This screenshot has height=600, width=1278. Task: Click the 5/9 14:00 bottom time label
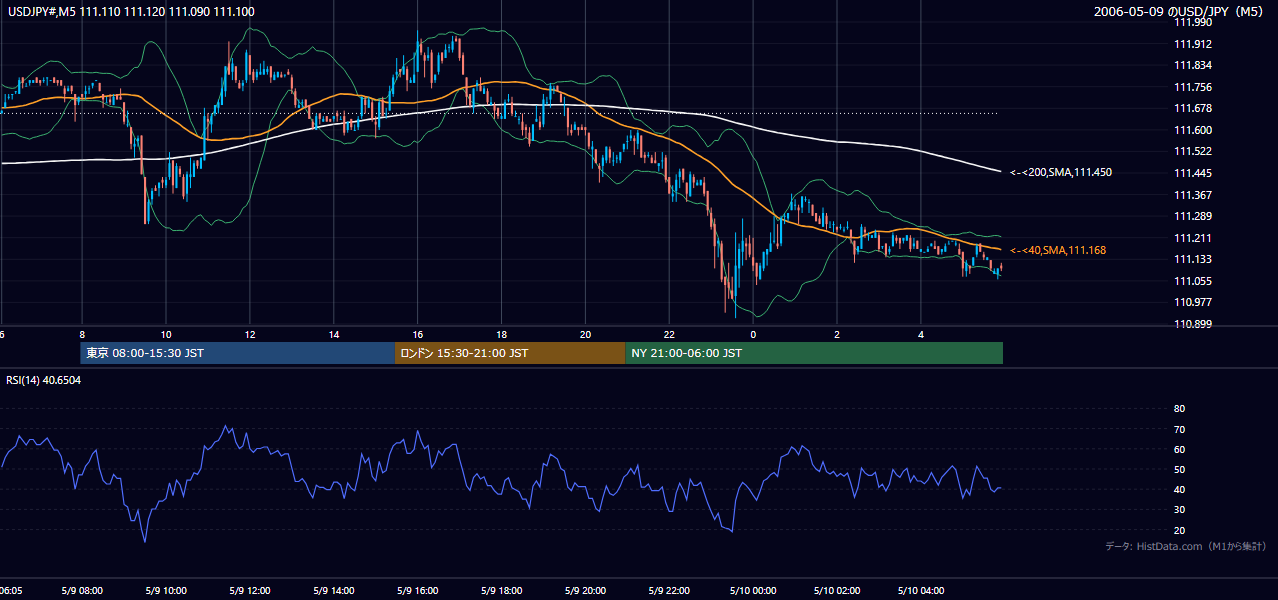pyautogui.click(x=334, y=591)
